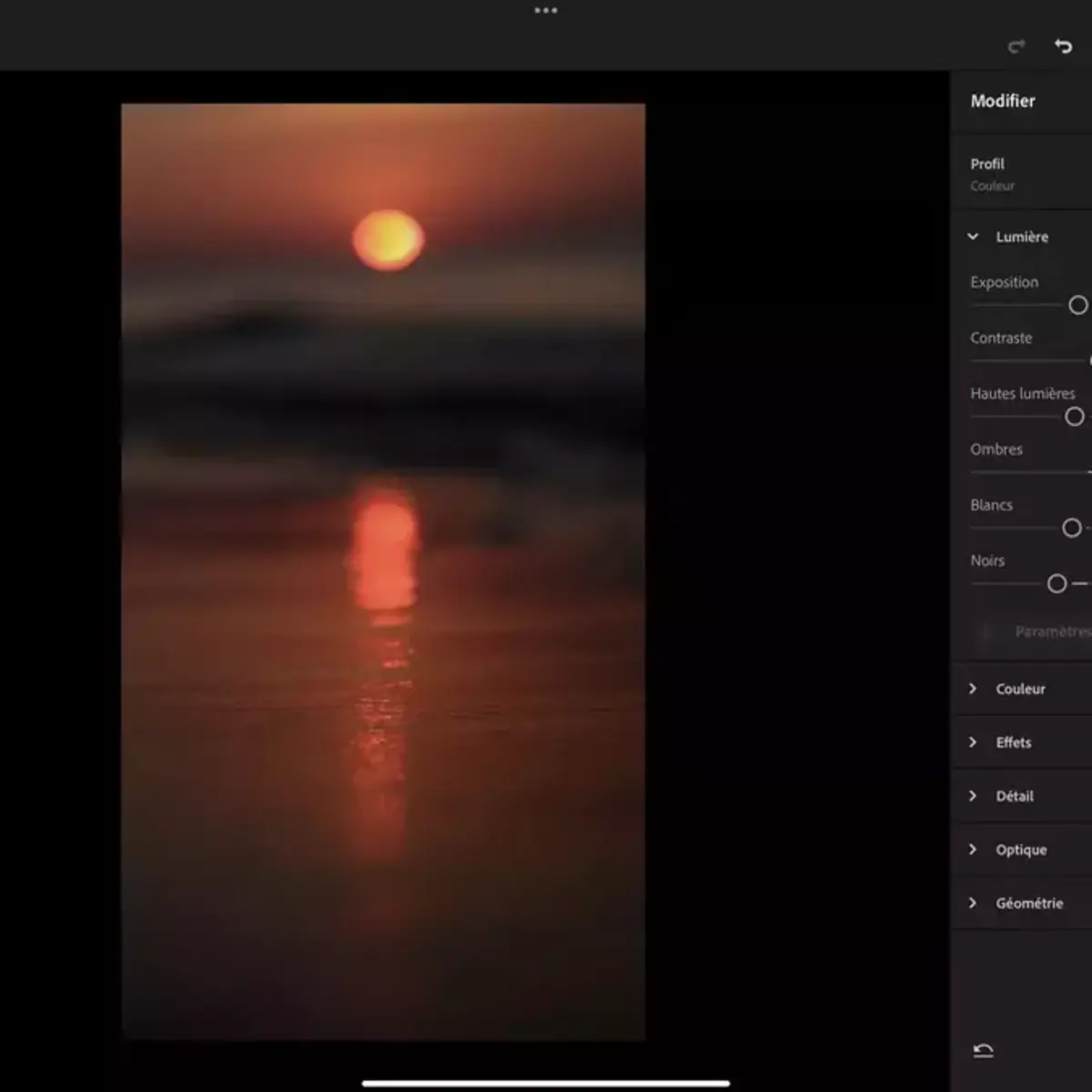1092x1092 pixels.
Task: Open the Paramètres presets option
Action: [x=1052, y=631]
